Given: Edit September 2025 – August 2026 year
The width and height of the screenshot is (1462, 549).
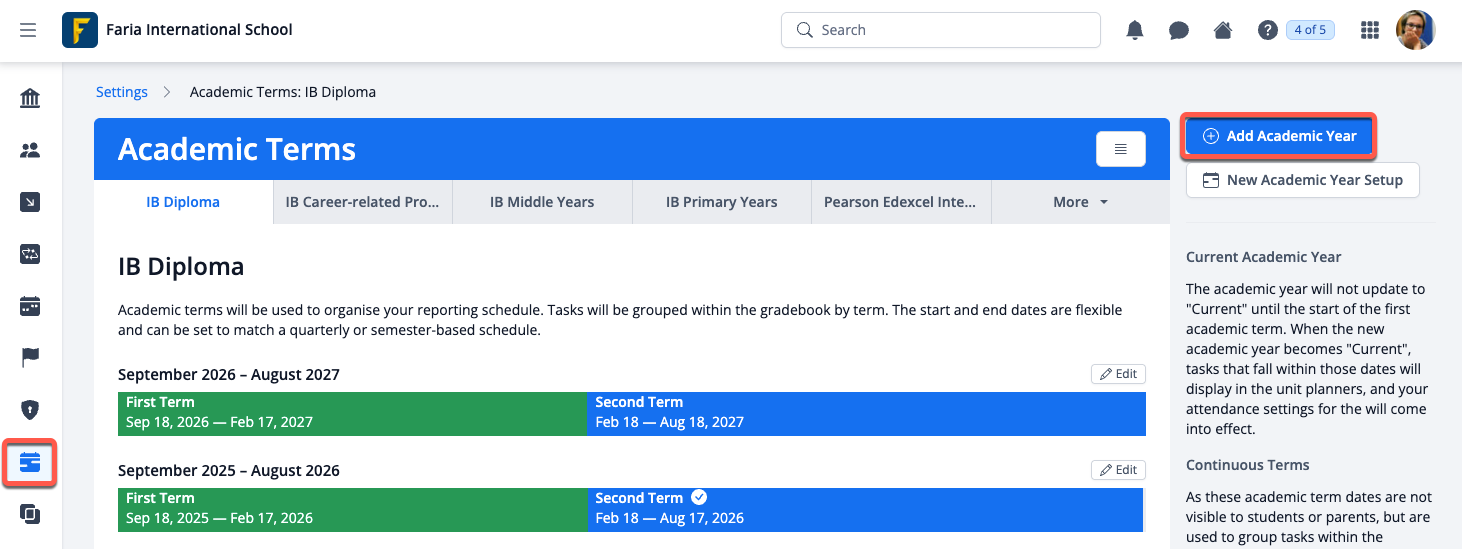Looking at the screenshot, I should pos(1118,470).
